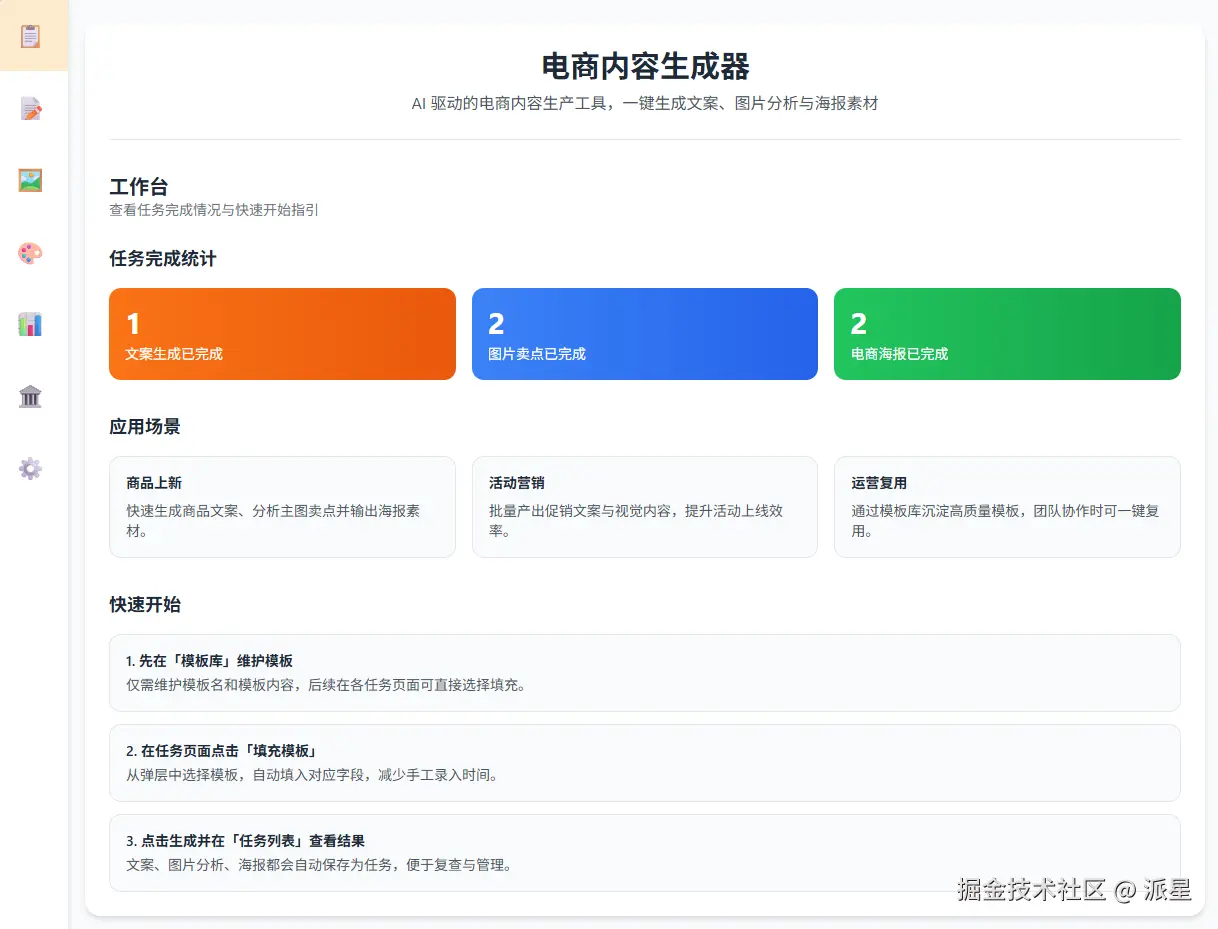
Task: Select the 运营复用 scenario card
Action: (1007, 507)
